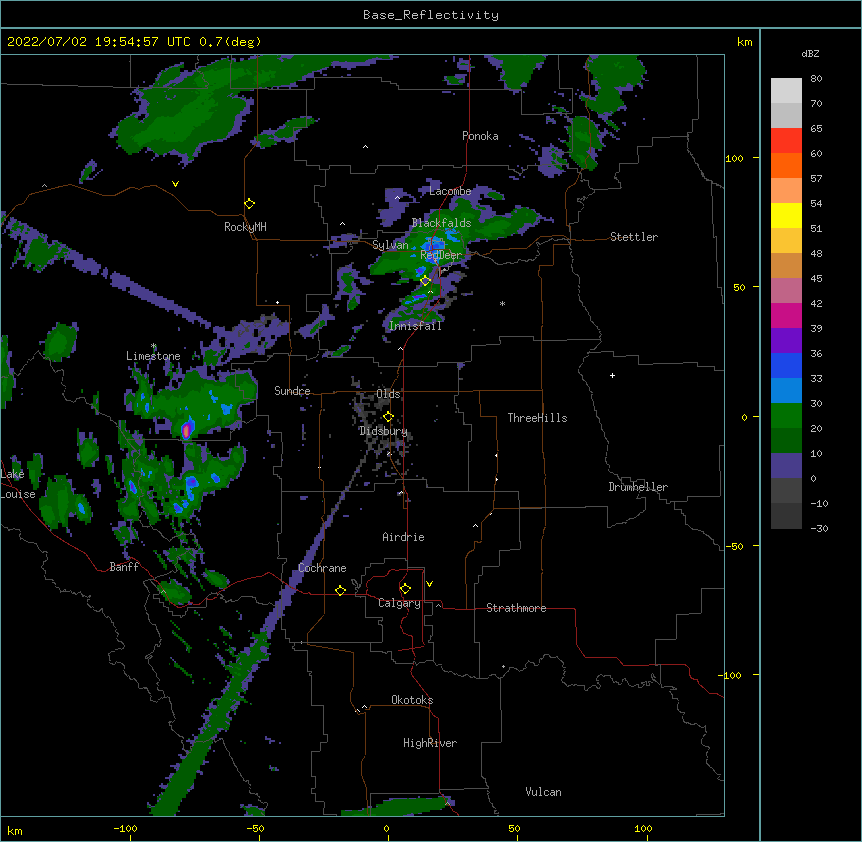This screenshot has height=842, width=862.
Task: Click the Drumheller town label
Action: [x=638, y=487]
